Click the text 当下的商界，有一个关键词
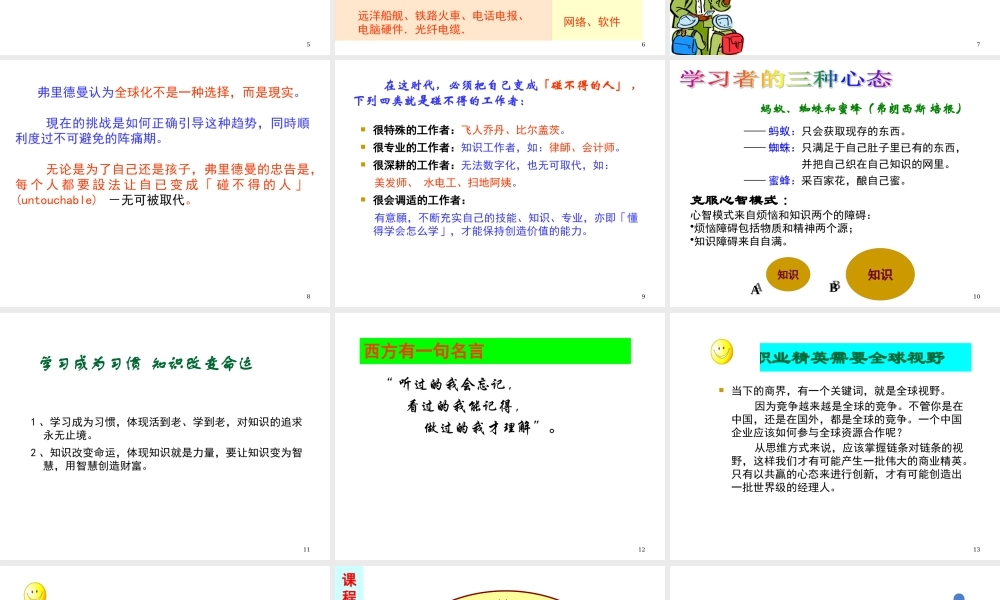The image size is (1000, 600). [x=839, y=391]
